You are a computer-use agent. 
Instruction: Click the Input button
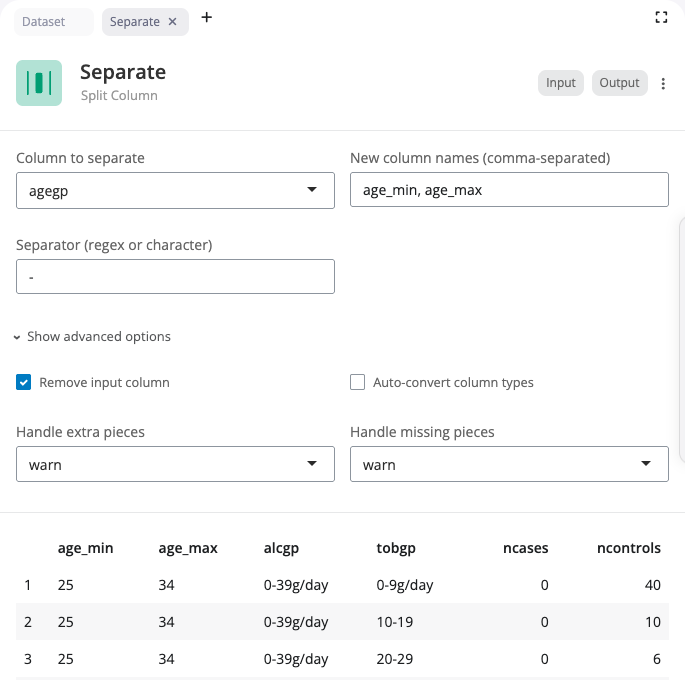pos(561,83)
